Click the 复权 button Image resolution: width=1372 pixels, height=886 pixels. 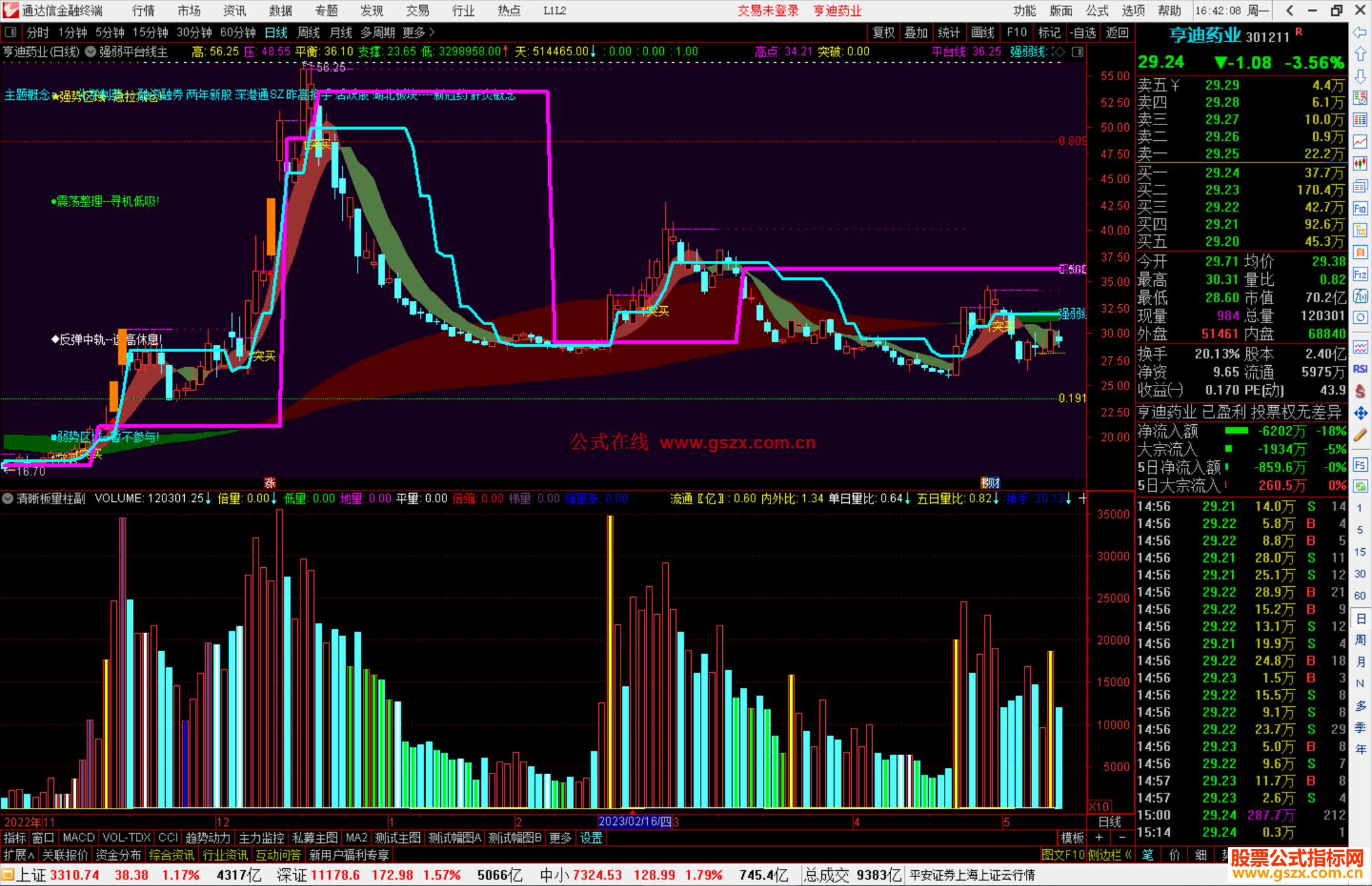click(x=884, y=32)
